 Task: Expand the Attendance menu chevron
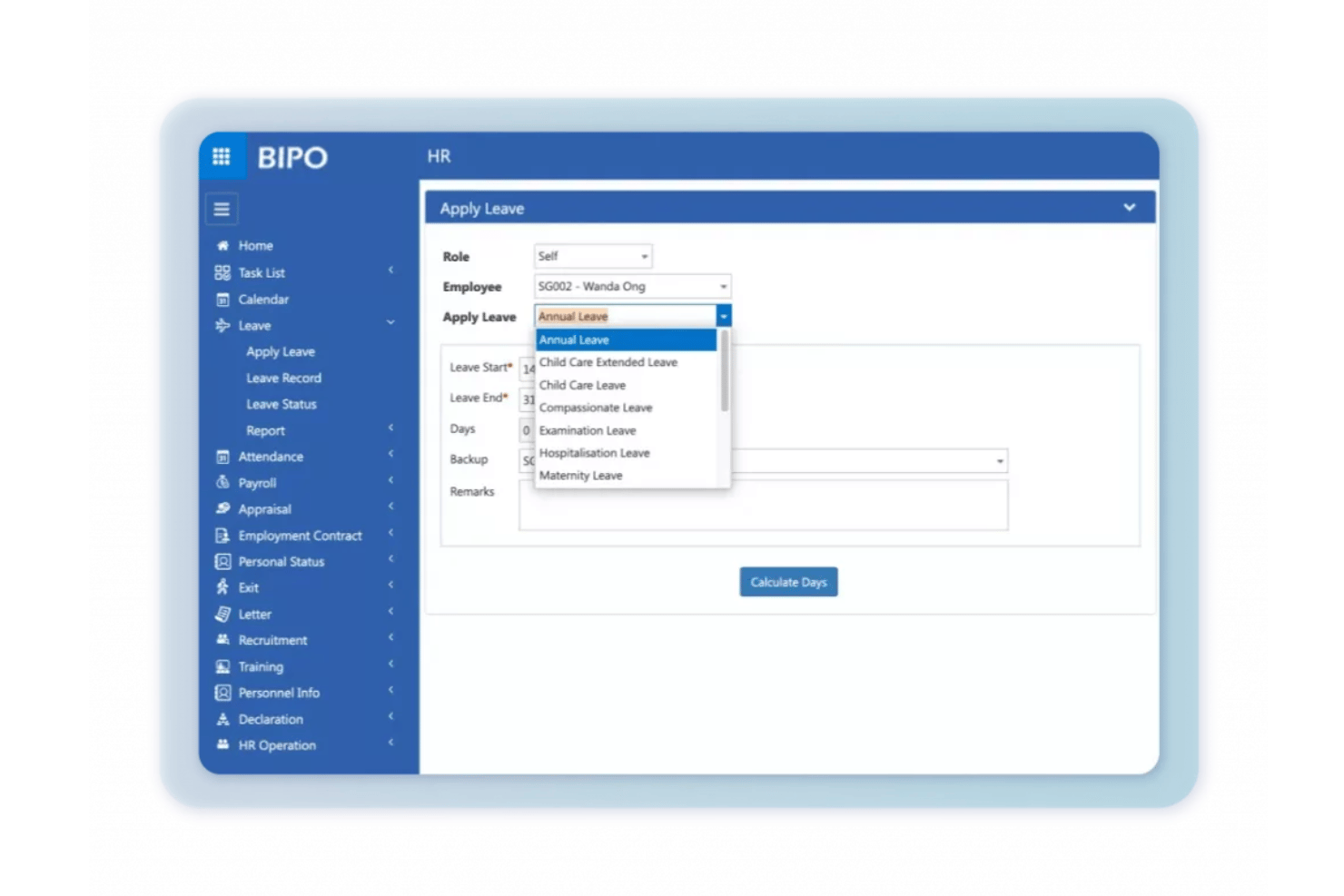coord(390,454)
